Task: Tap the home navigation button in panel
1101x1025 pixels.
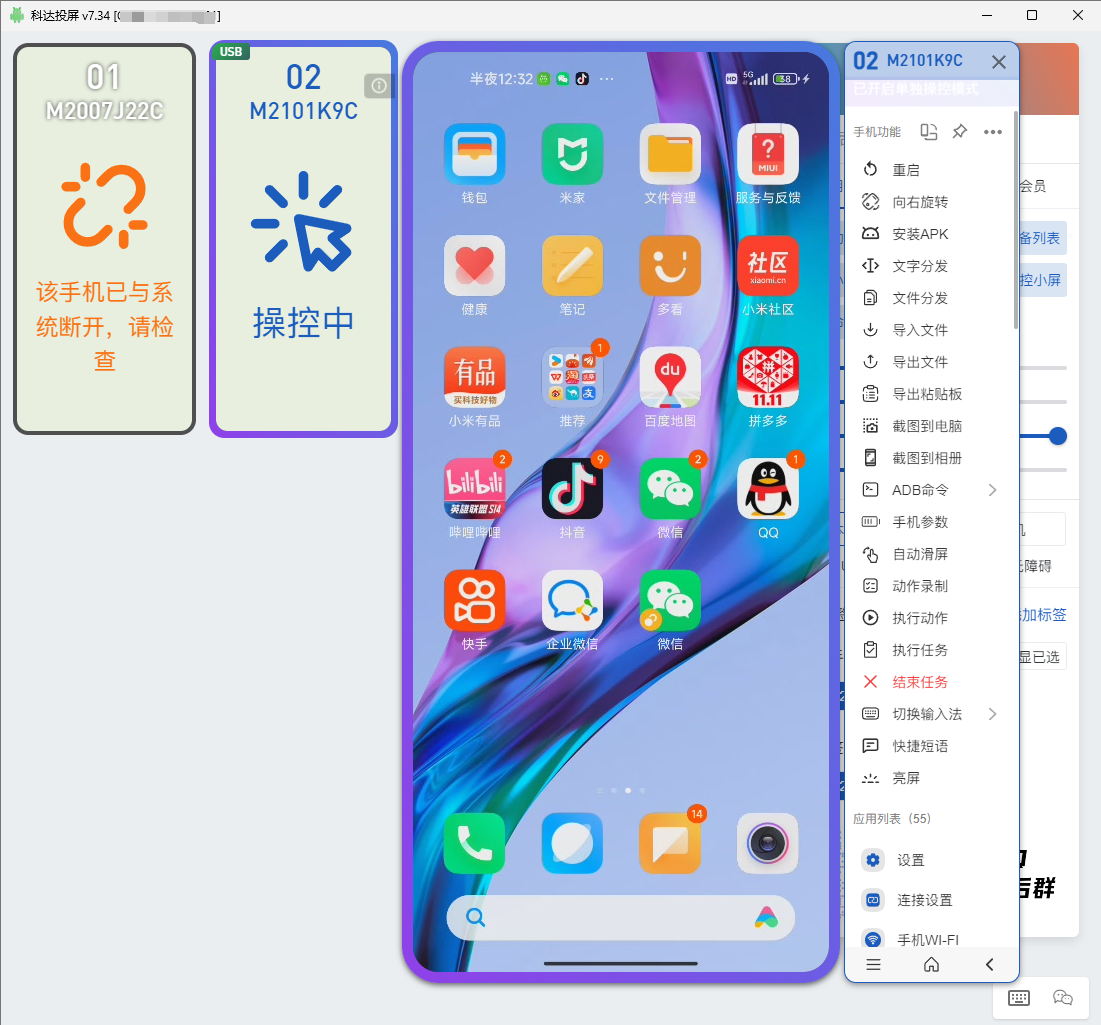Action: click(x=931, y=965)
